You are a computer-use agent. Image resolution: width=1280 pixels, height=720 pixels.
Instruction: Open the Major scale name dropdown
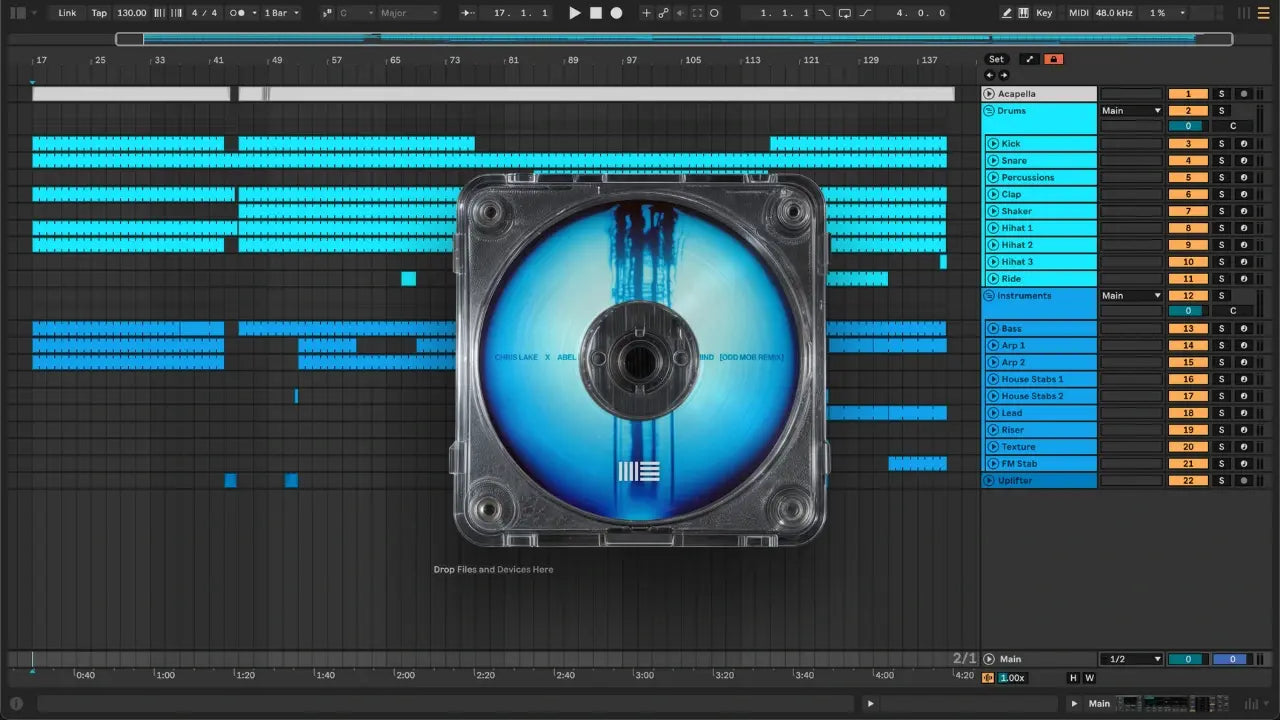coord(409,13)
